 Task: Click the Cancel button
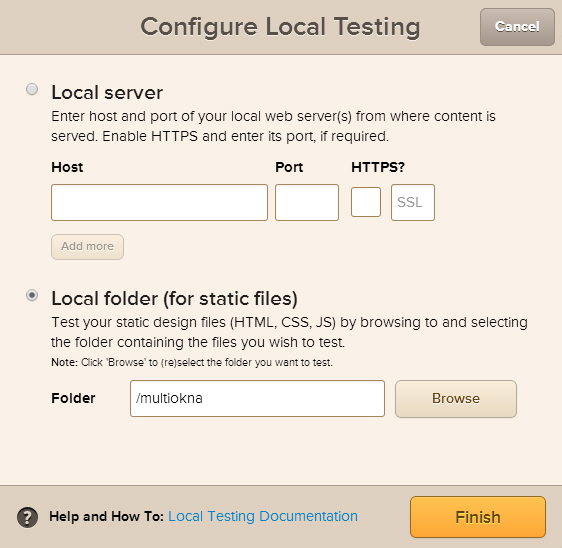tap(517, 27)
